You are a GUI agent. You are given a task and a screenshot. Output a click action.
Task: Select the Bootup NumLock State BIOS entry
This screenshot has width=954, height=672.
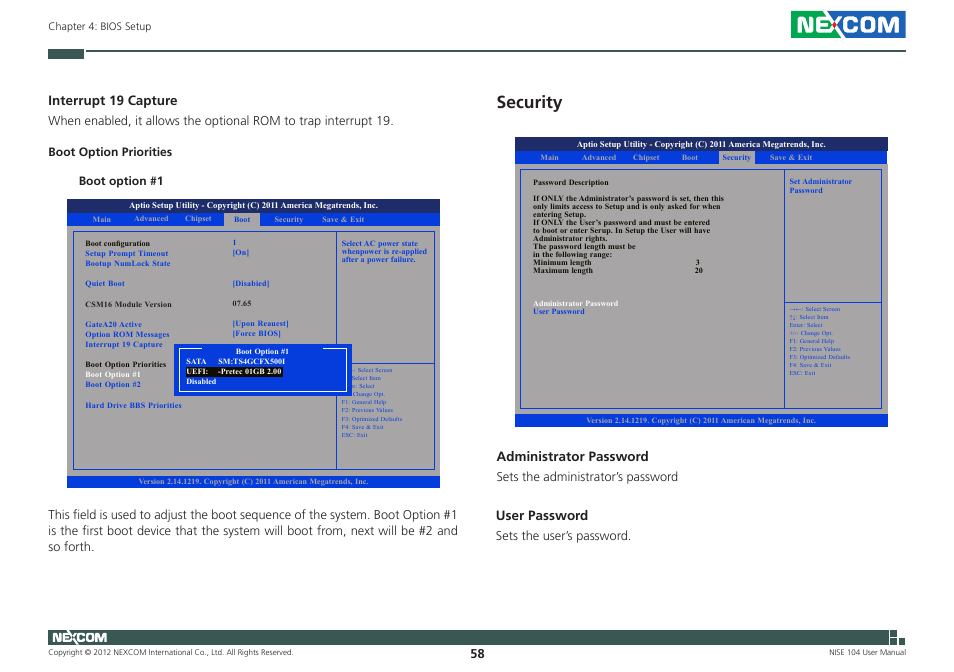pyautogui.click(x=128, y=263)
